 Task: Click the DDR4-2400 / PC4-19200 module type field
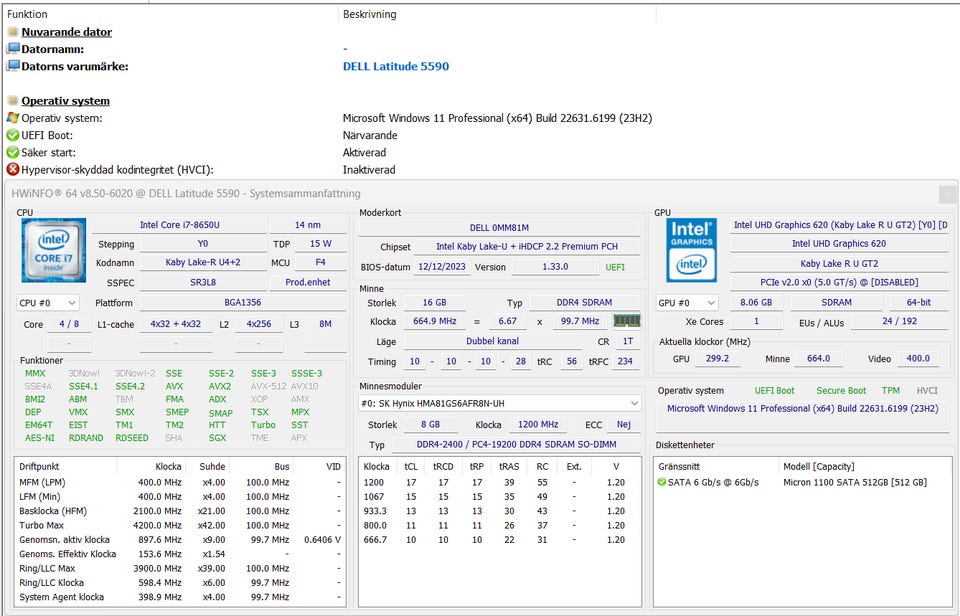(x=516, y=445)
